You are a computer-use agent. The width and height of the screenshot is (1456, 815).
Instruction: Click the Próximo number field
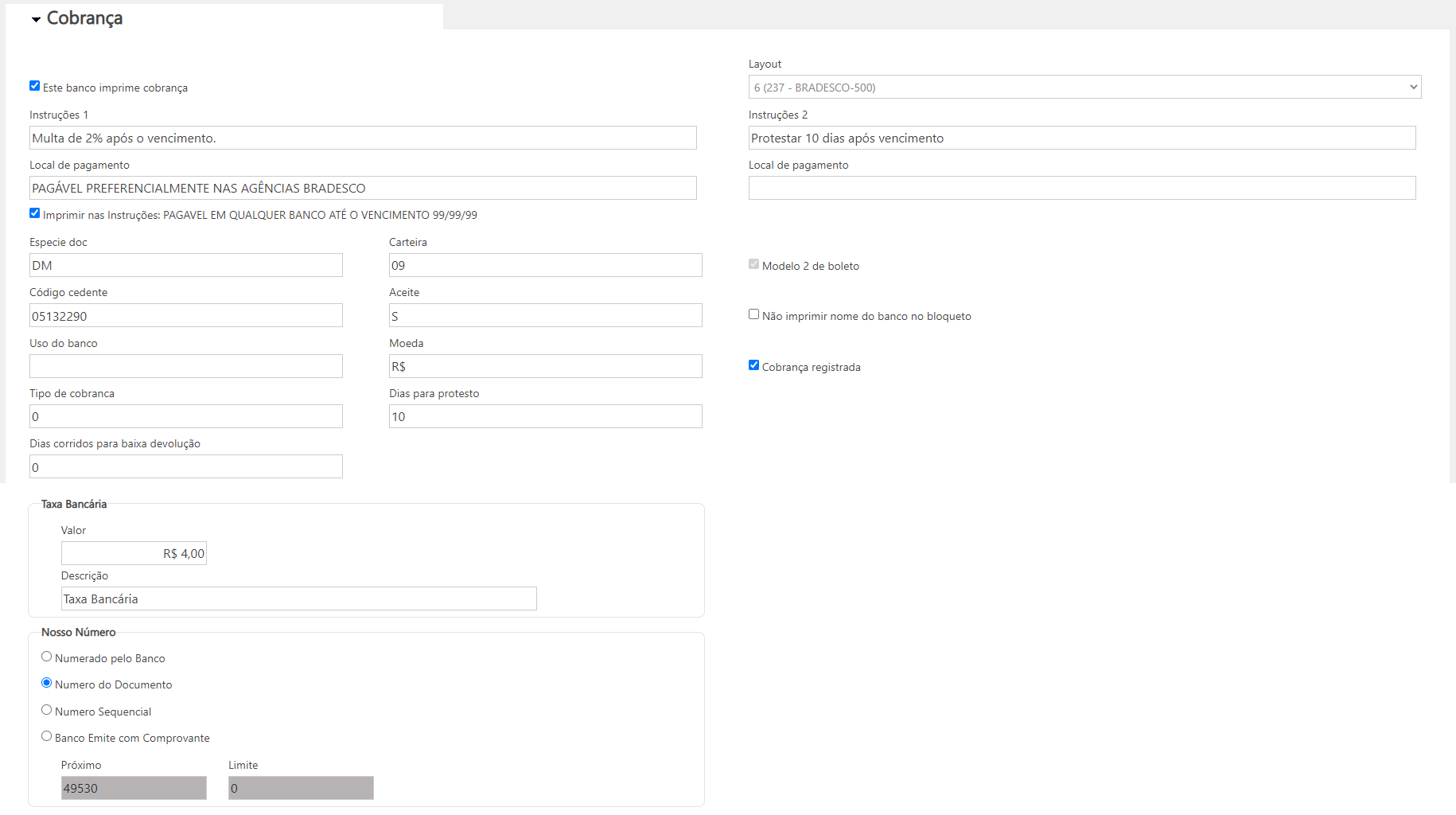(134, 788)
